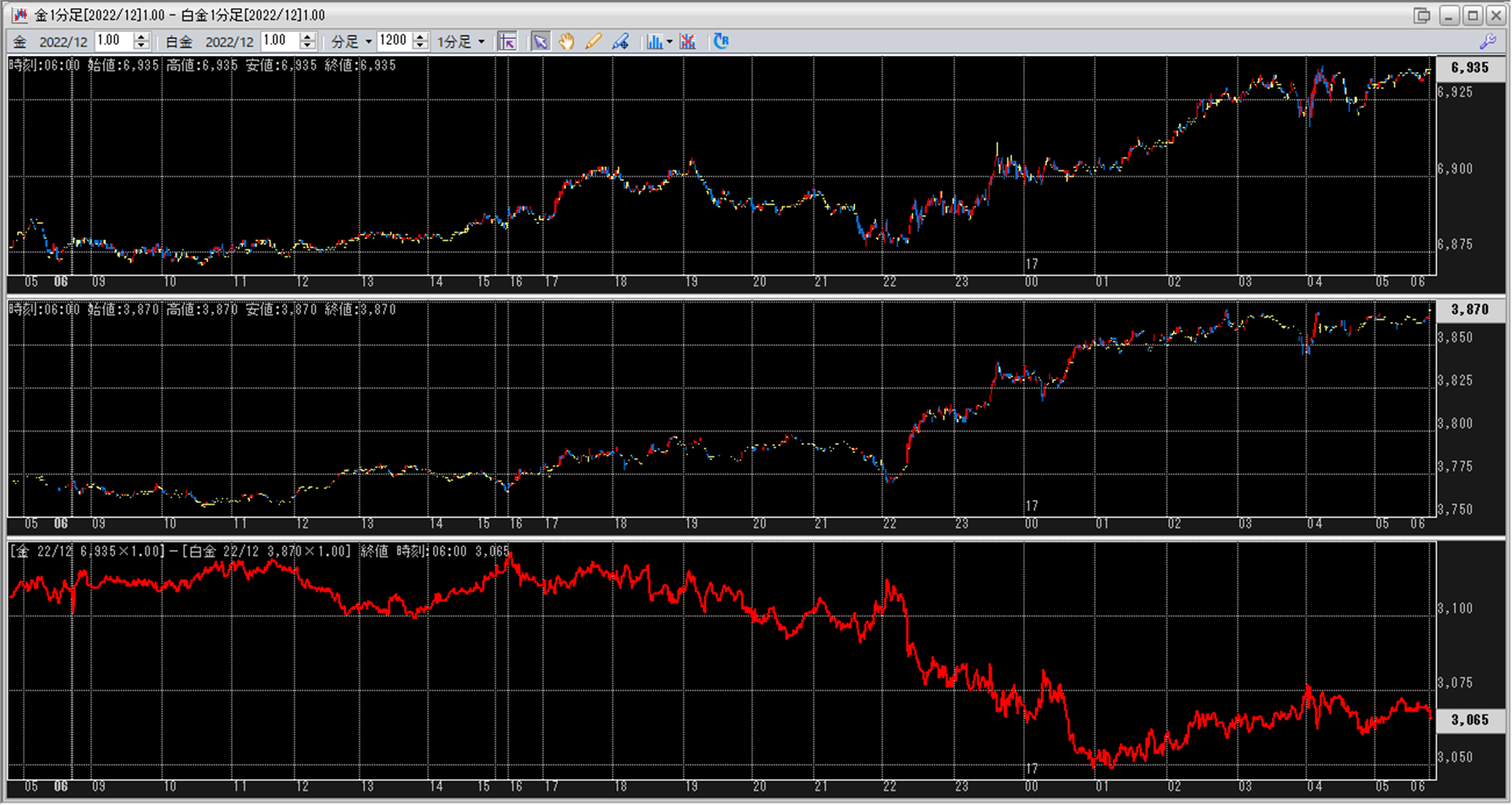The image size is (1512, 805).
Task: Click the bar chart indicator icon
Action: [x=654, y=42]
